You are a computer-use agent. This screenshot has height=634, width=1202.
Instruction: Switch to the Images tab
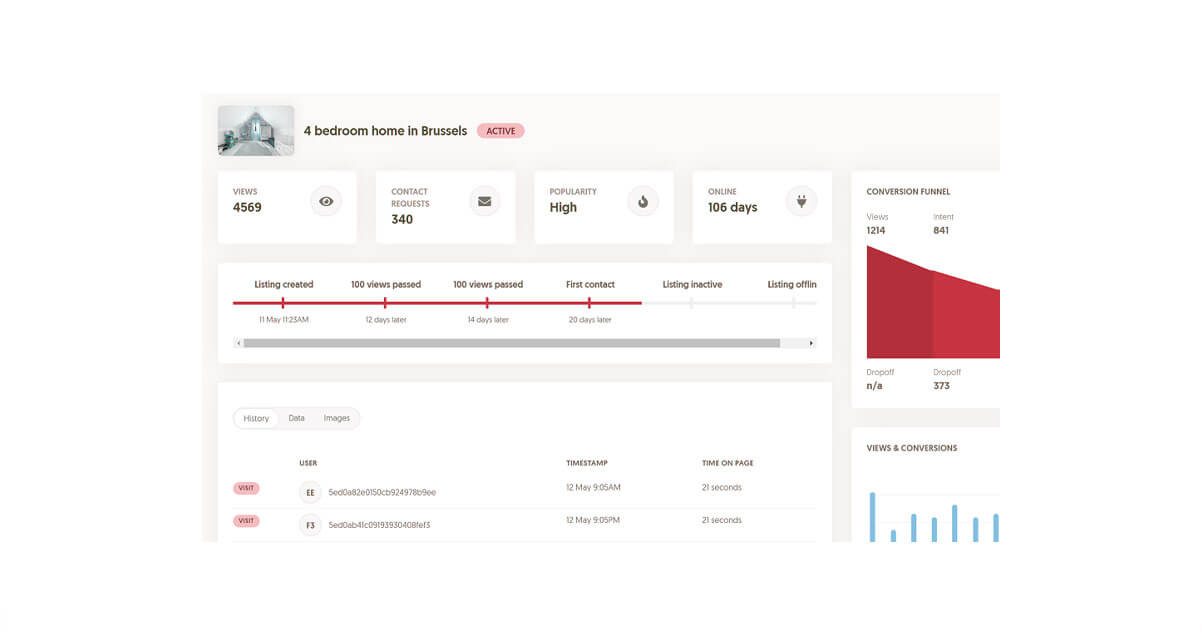tap(337, 418)
